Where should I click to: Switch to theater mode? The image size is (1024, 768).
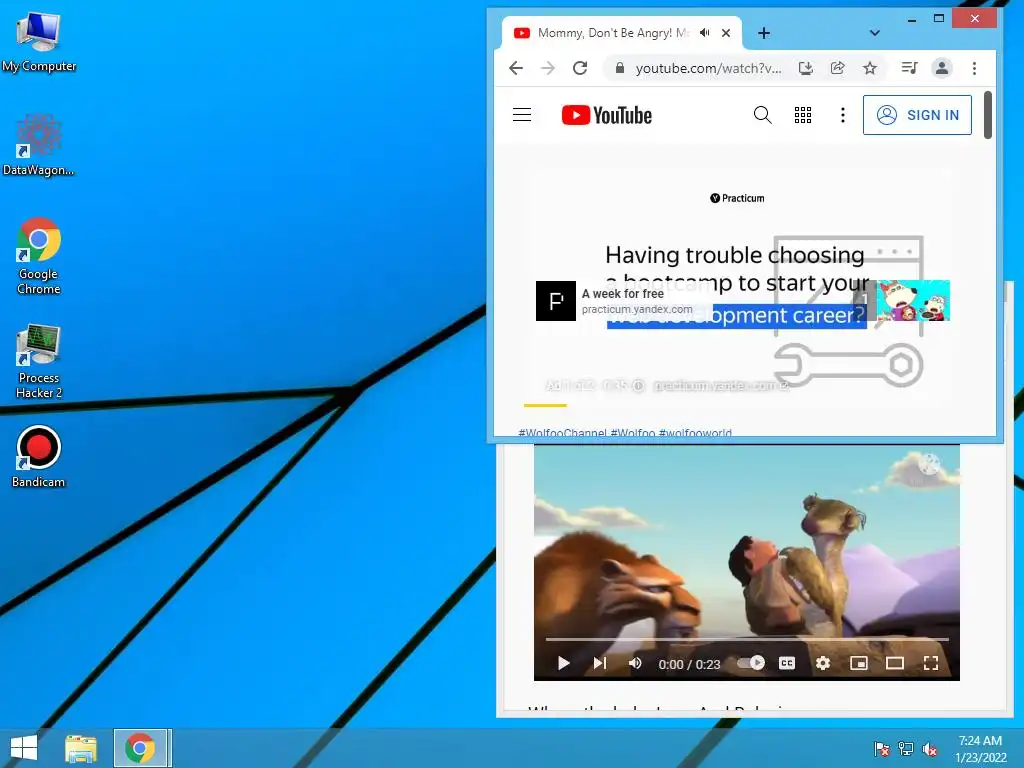895,664
